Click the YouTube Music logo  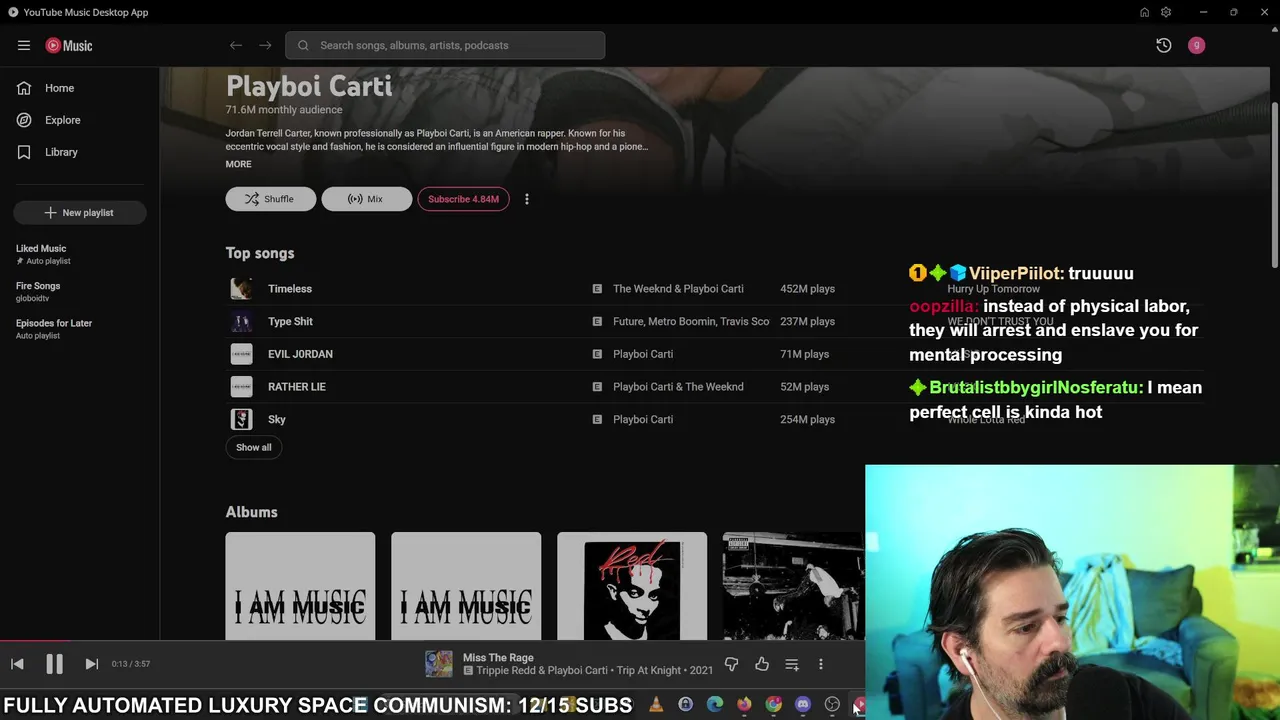[x=68, y=45]
